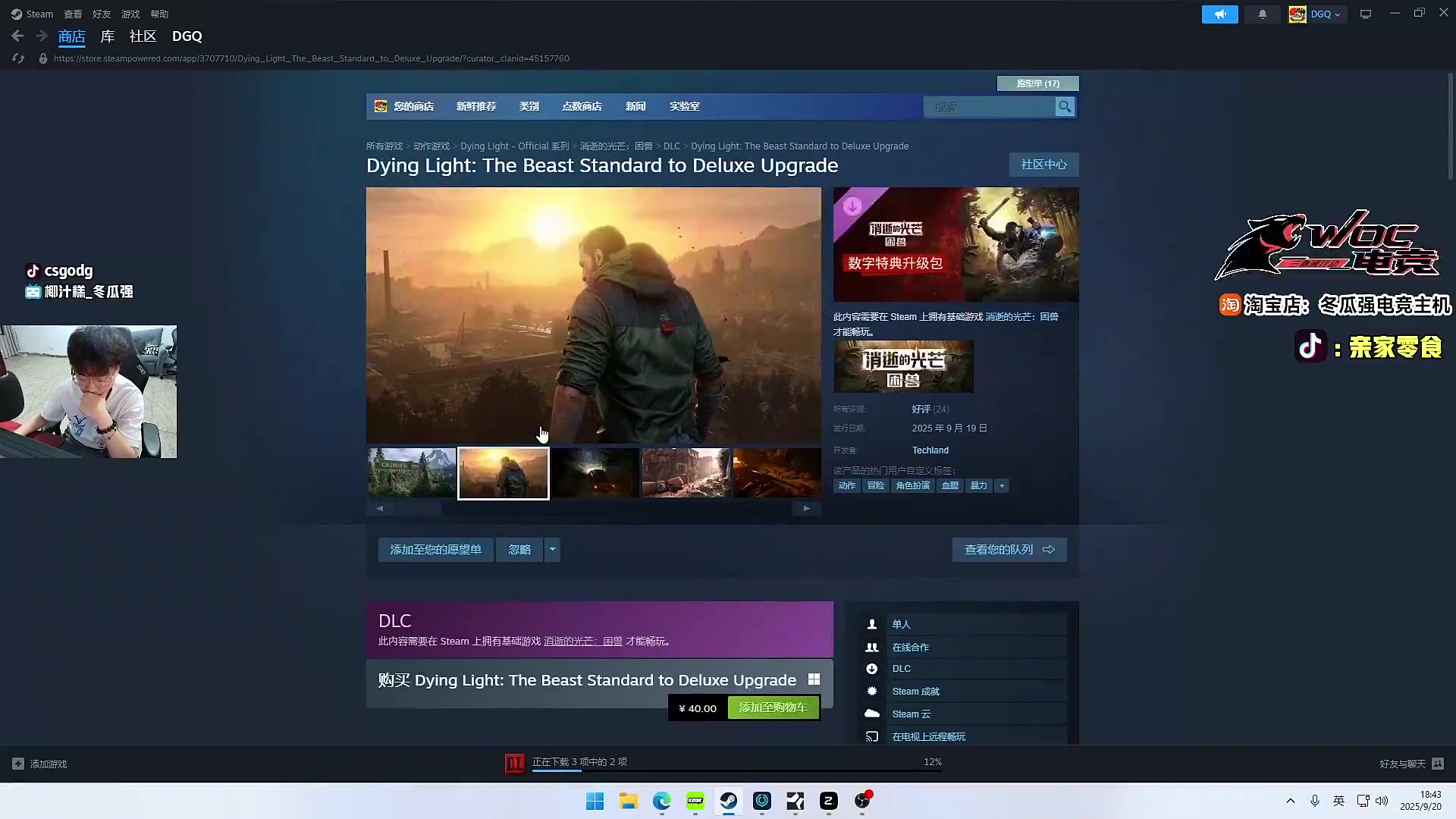Click breadcrumb Dying Light - Official 系列
1456x819 pixels.
point(515,146)
